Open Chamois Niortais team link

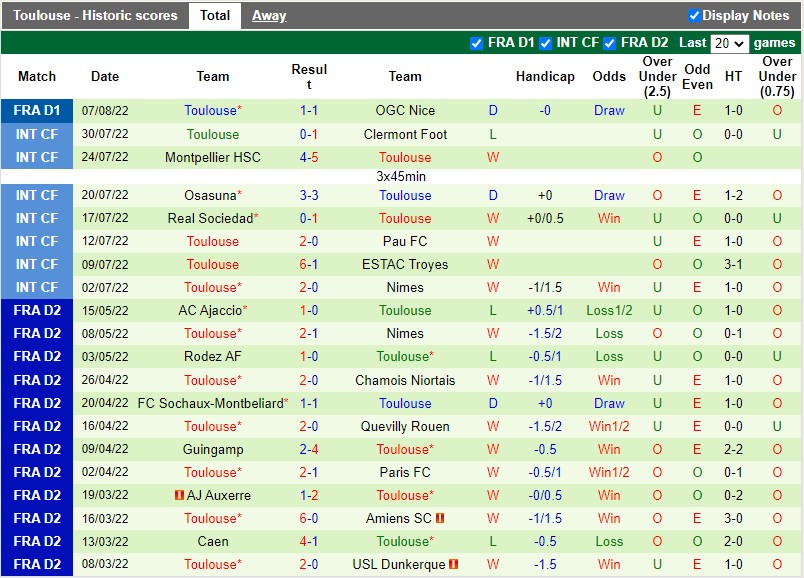click(405, 381)
